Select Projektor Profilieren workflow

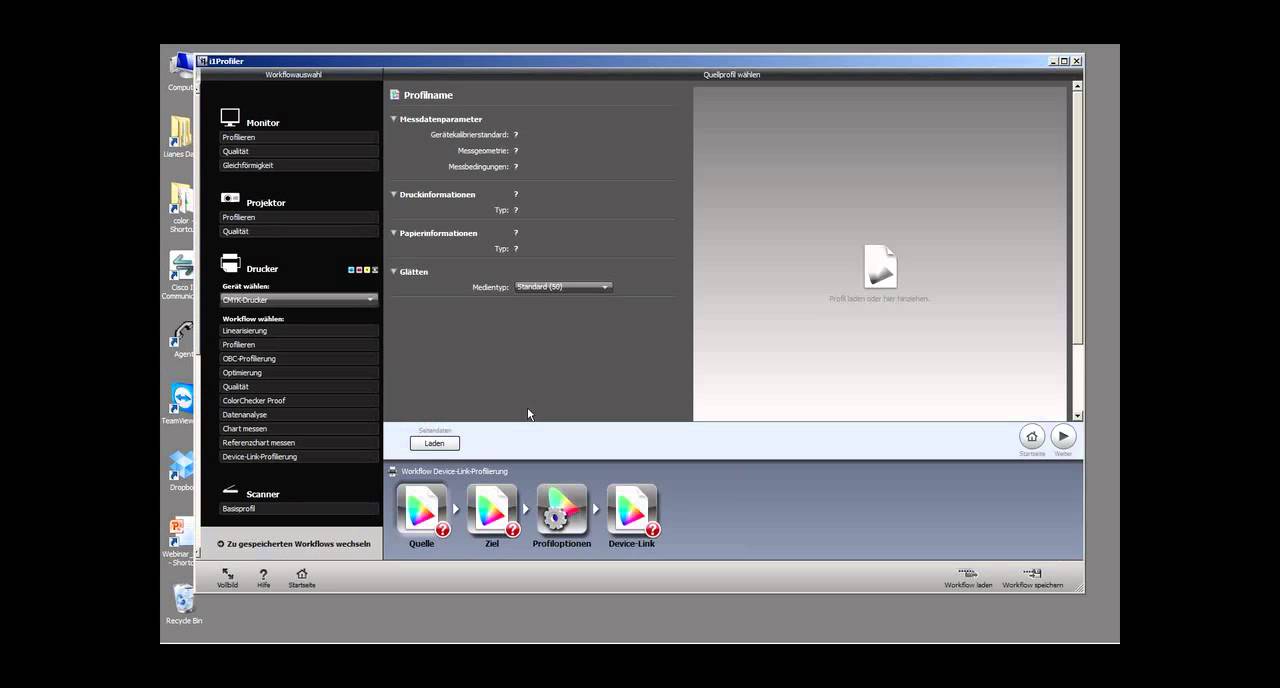(x=299, y=217)
